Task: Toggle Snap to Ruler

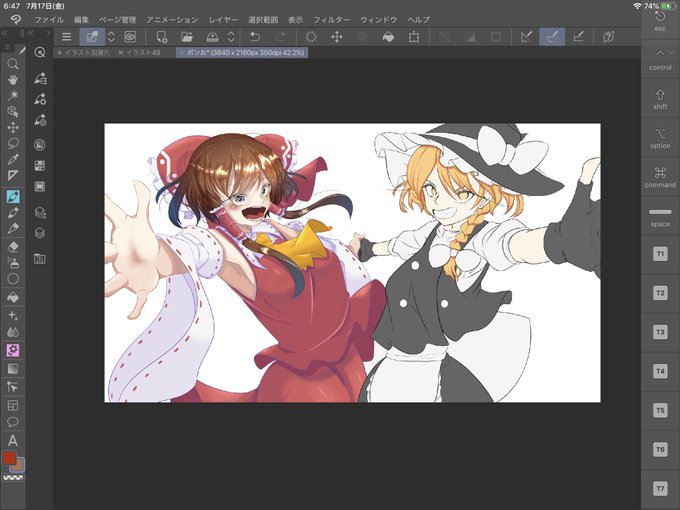Action: pyautogui.click(x=526, y=37)
